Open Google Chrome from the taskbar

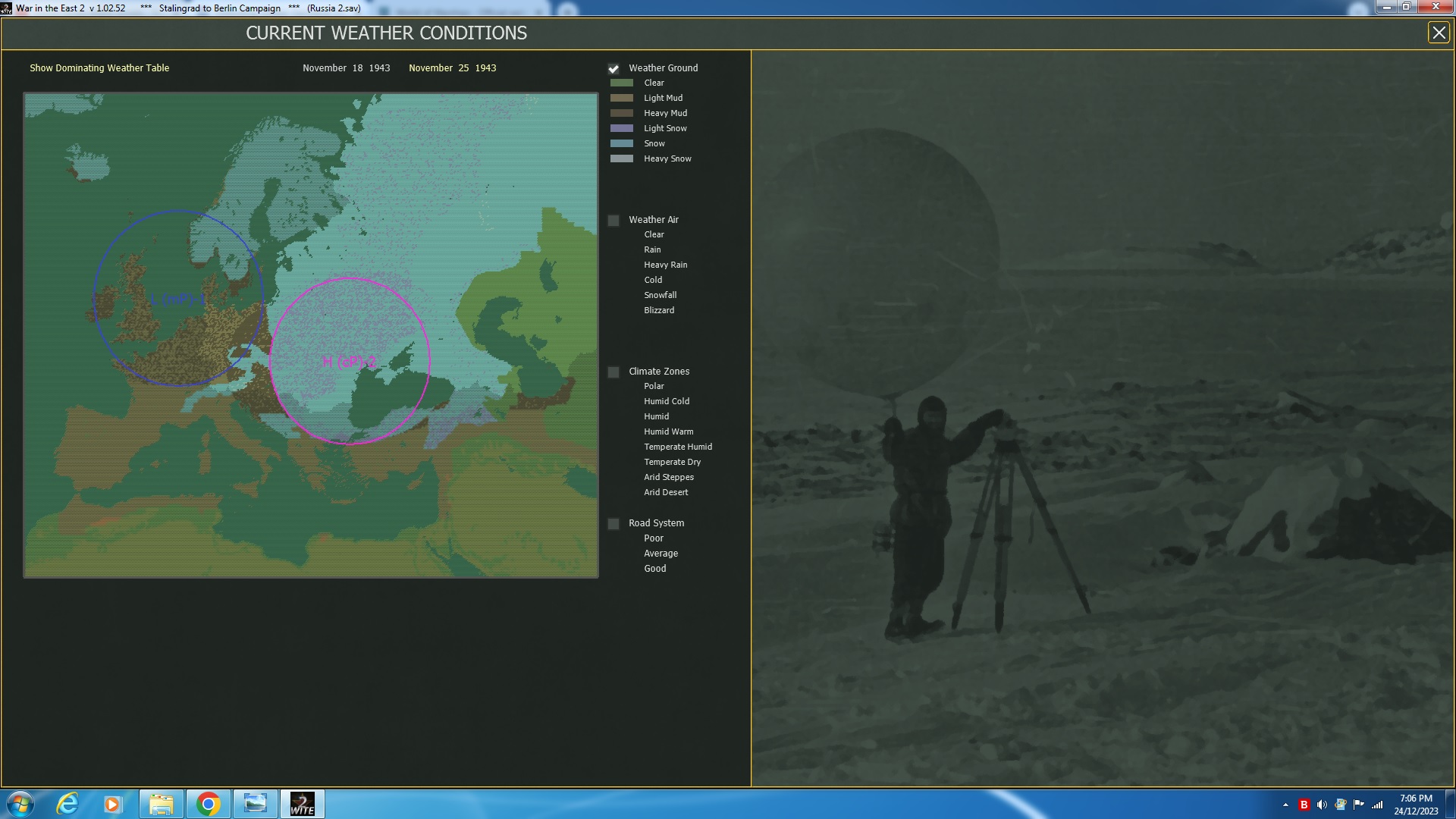[208, 804]
